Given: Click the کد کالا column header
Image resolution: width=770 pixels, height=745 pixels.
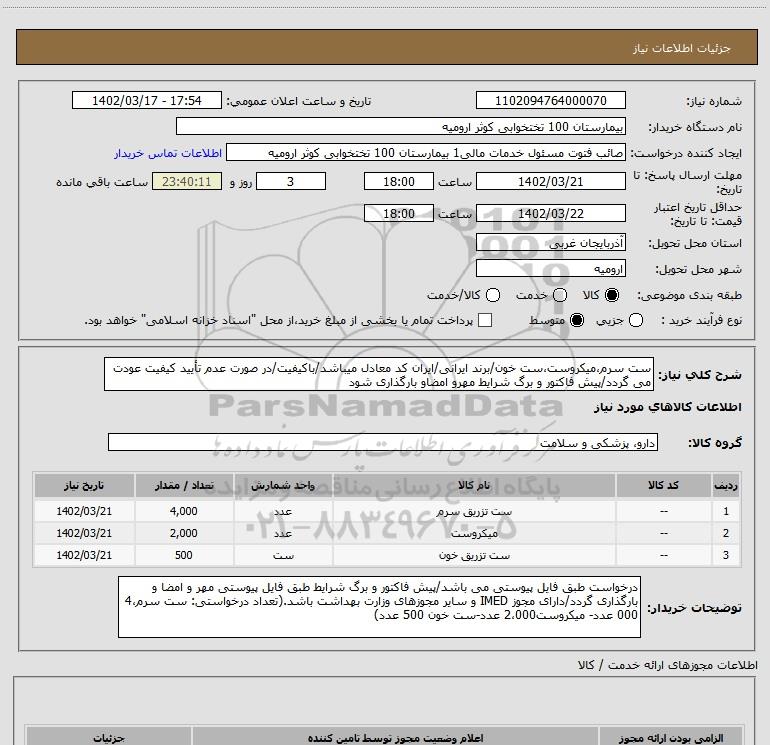Looking at the screenshot, I should tap(663, 485).
